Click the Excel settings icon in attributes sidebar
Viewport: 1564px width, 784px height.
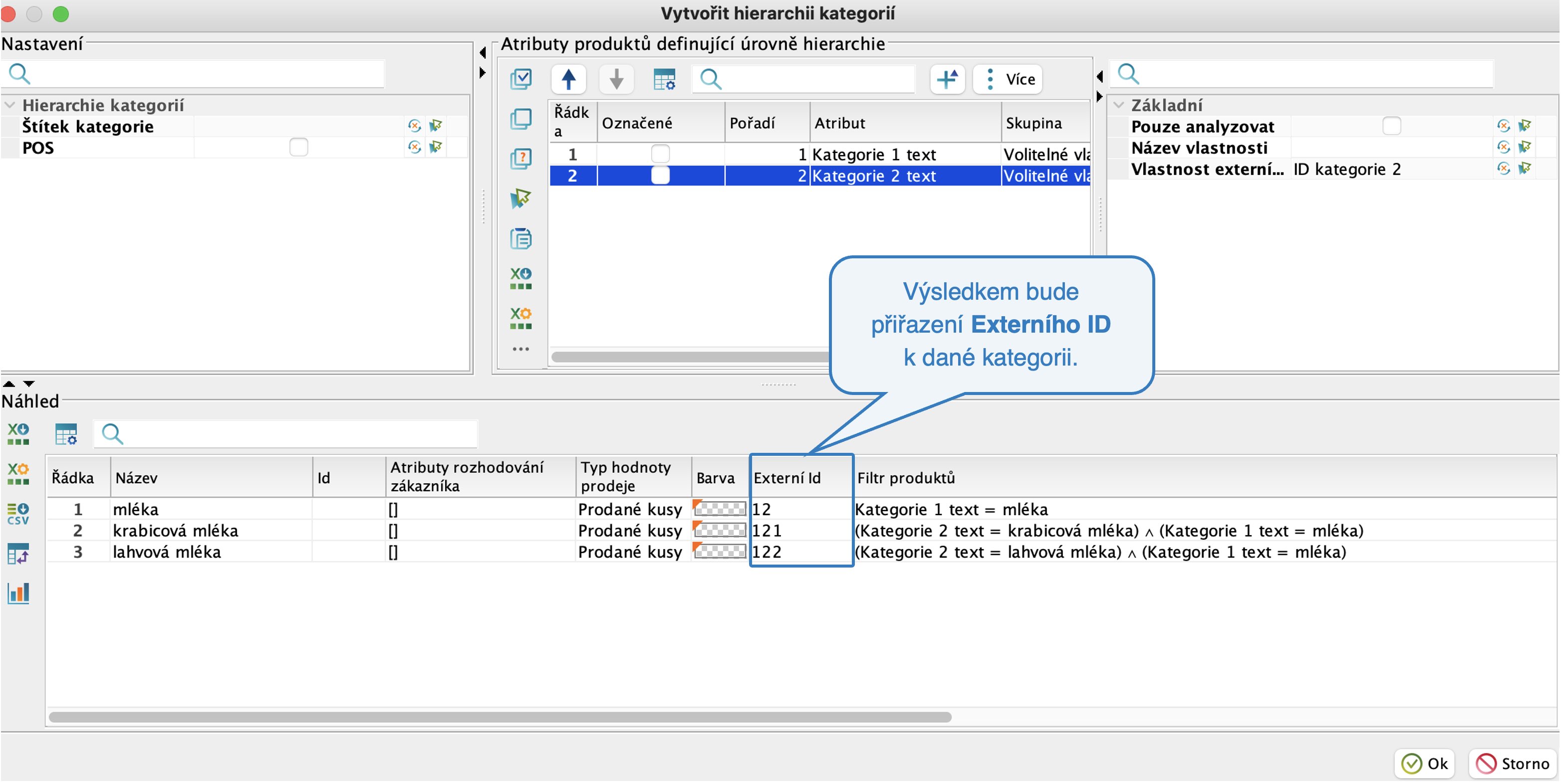pyautogui.click(x=521, y=317)
